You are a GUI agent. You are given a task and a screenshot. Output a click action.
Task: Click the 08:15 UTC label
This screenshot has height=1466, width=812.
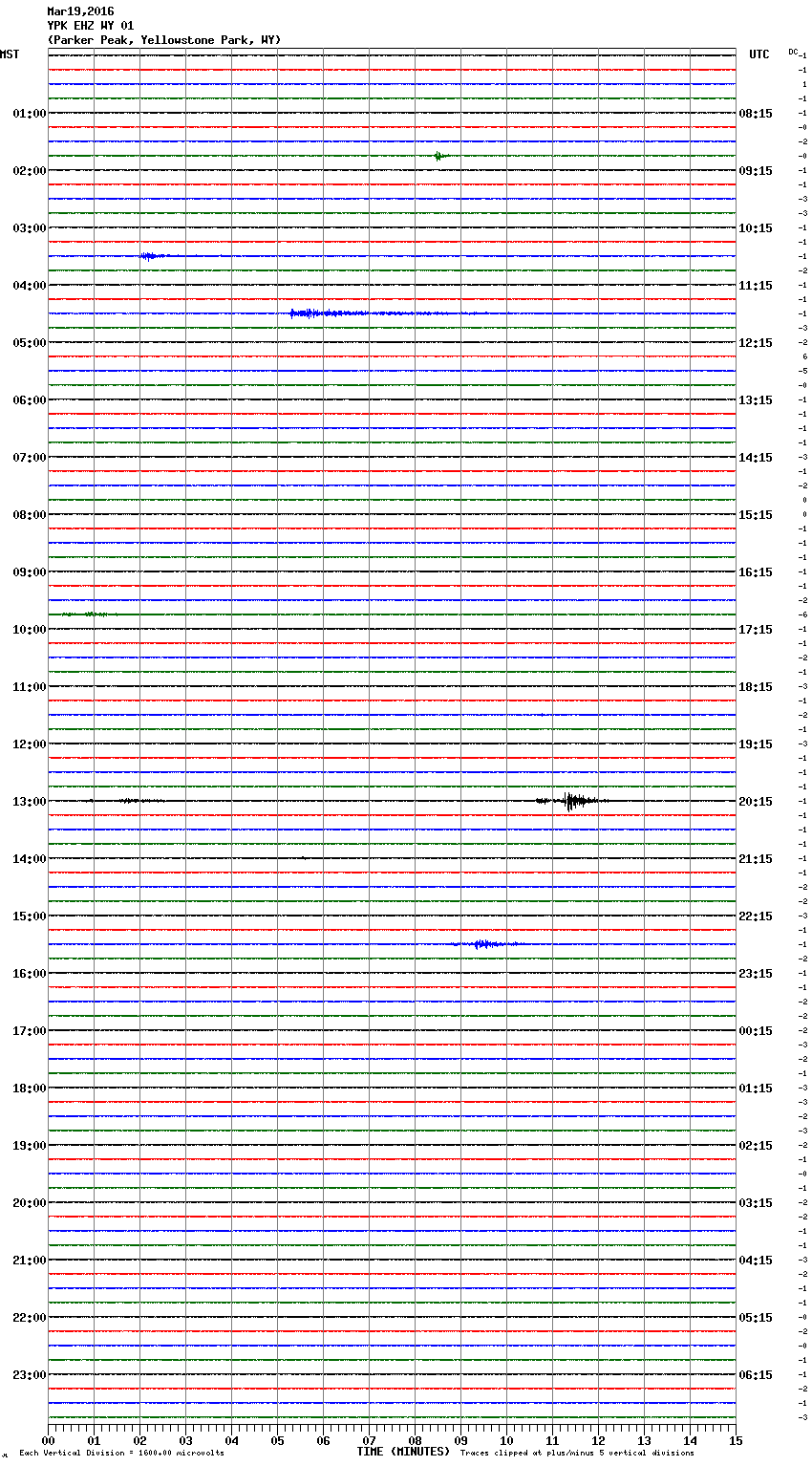pos(756,114)
